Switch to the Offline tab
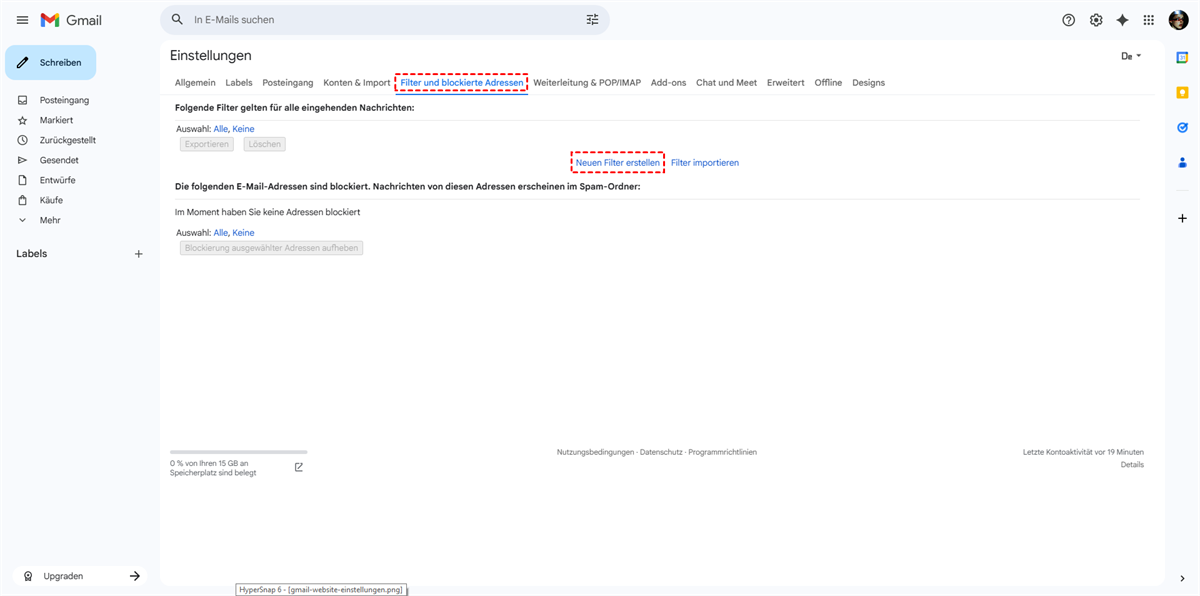The height and width of the screenshot is (596, 1200). (x=828, y=83)
